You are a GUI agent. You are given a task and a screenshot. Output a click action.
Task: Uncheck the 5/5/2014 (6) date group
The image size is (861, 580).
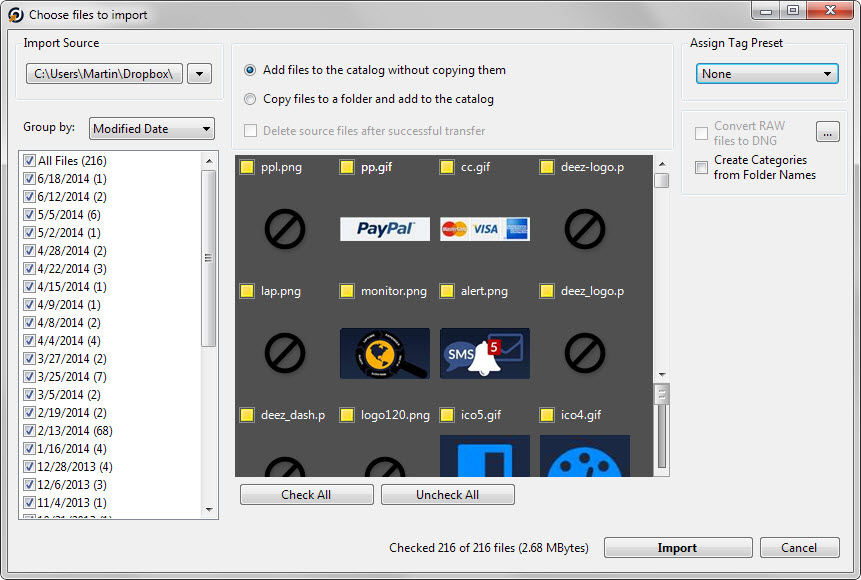(x=29, y=215)
